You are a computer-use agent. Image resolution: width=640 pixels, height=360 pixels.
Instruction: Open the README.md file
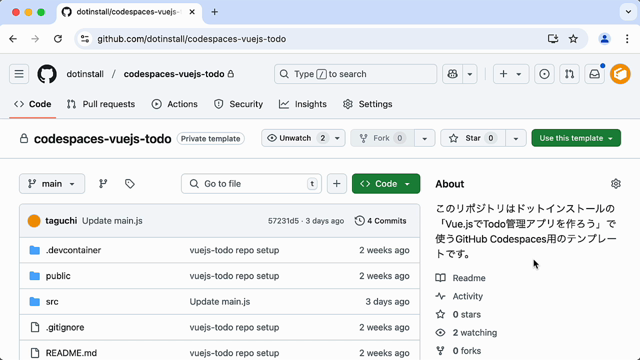pyautogui.click(x=71, y=353)
